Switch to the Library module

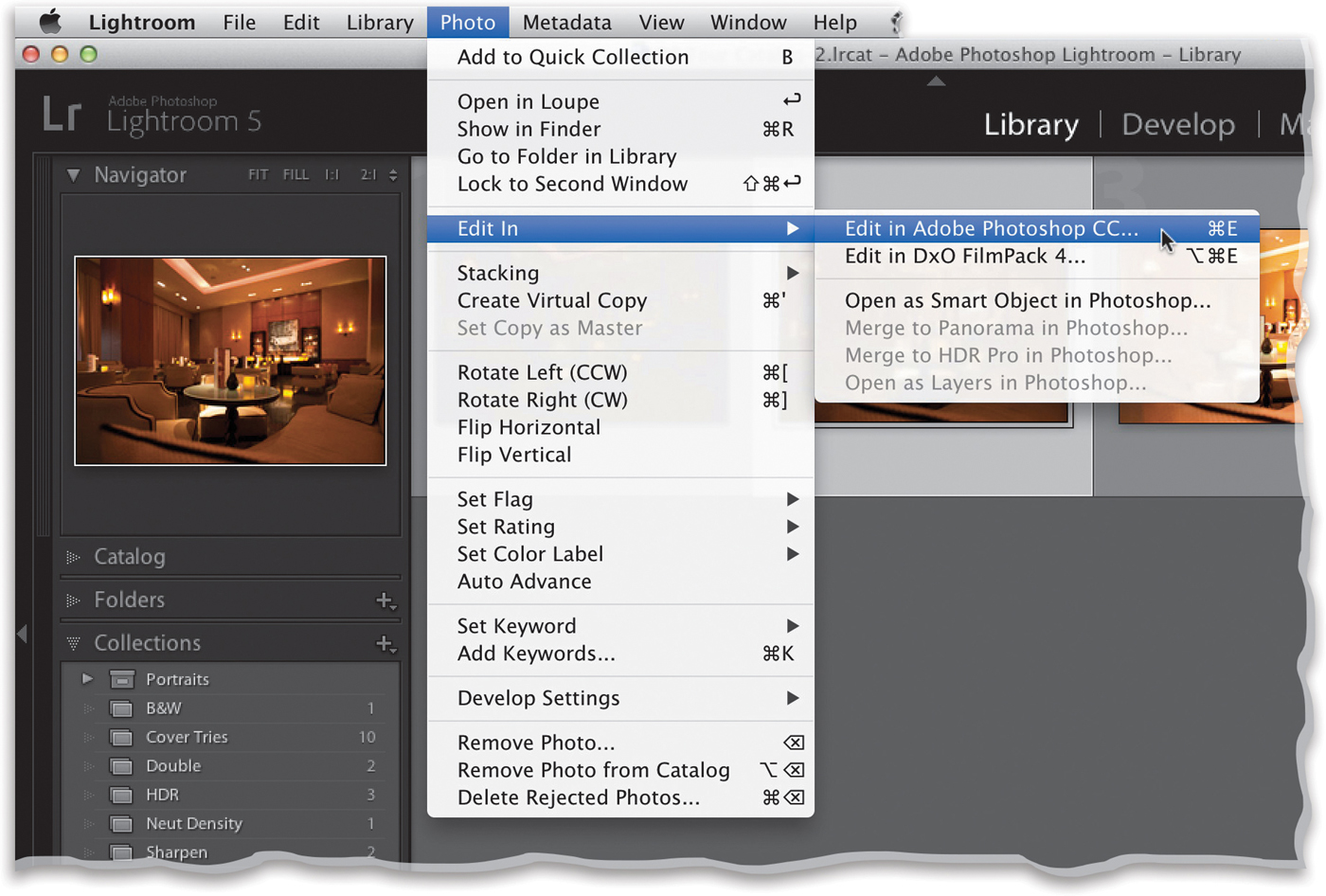[1030, 124]
